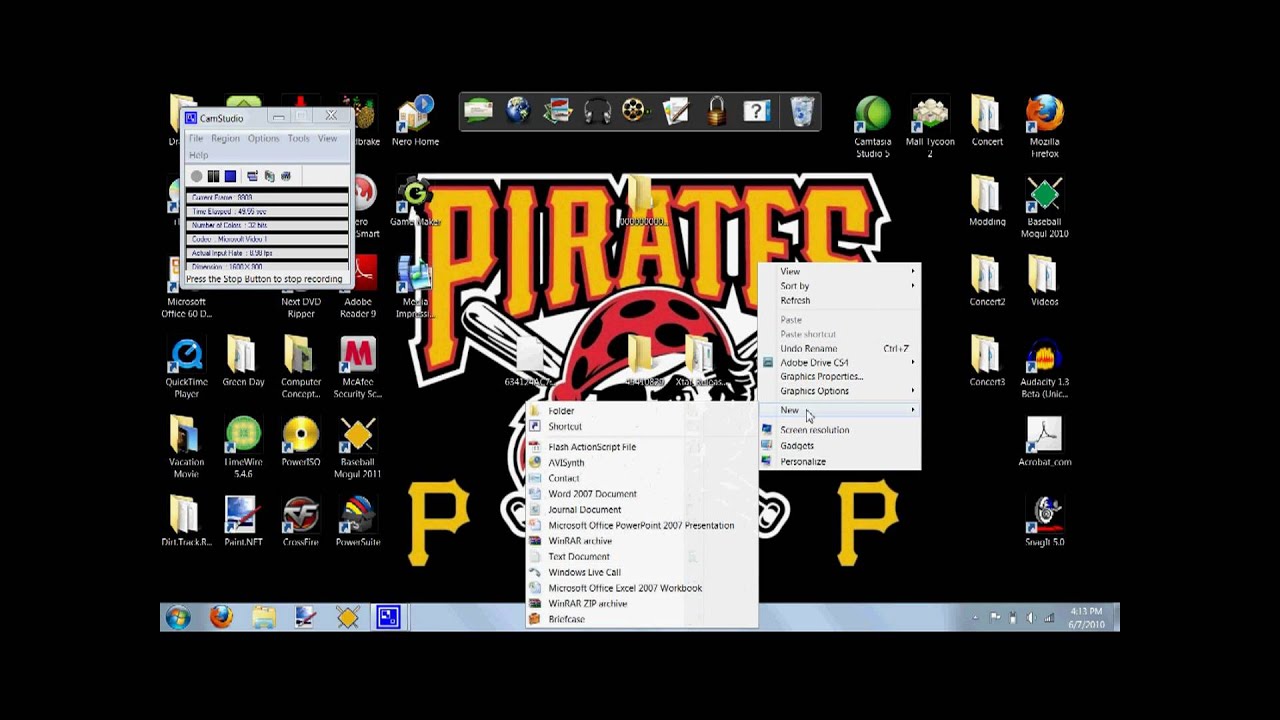Select the Camtasia Studio desktop shortcut
This screenshot has height=720, width=1280.
pyautogui.click(x=873, y=127)
